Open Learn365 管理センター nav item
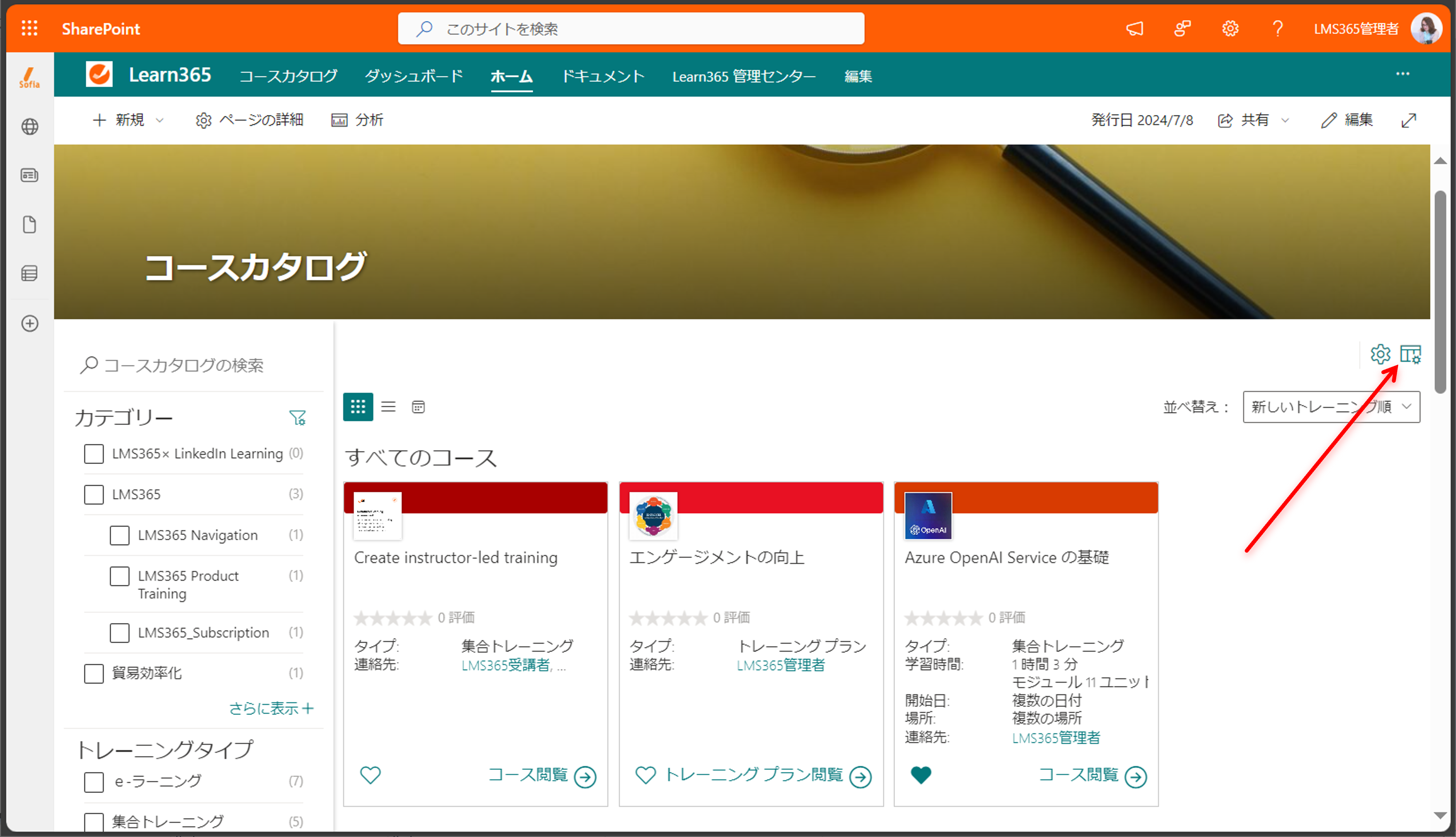 [x=744, y=76]
